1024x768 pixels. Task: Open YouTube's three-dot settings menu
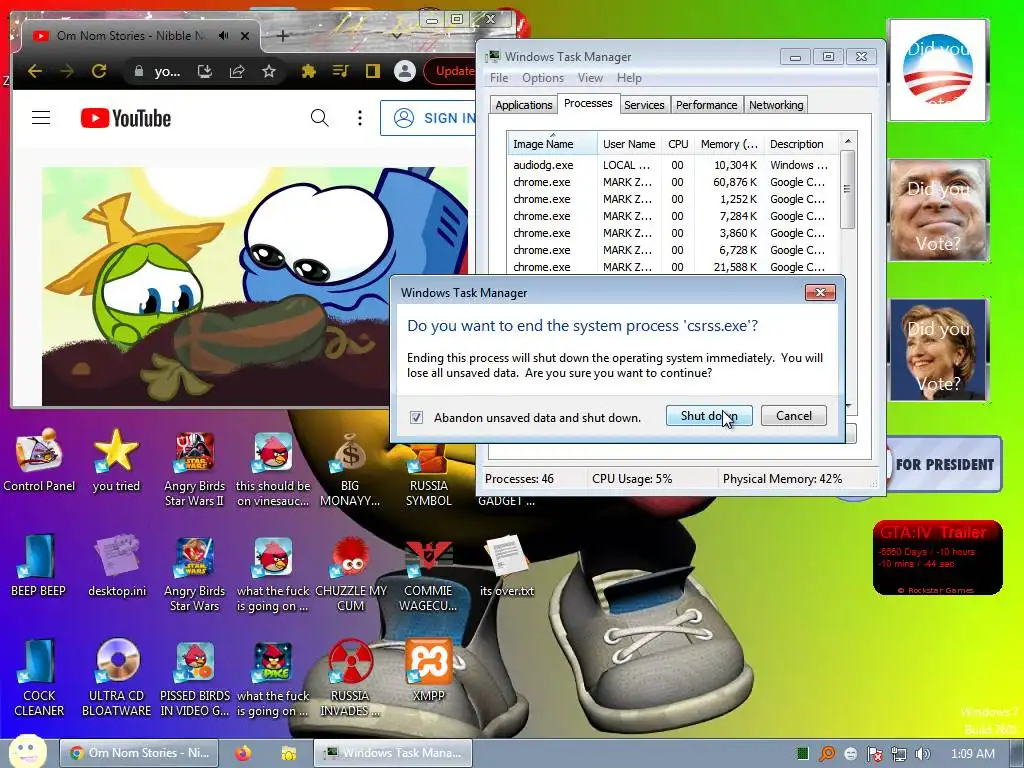(360, 118)
